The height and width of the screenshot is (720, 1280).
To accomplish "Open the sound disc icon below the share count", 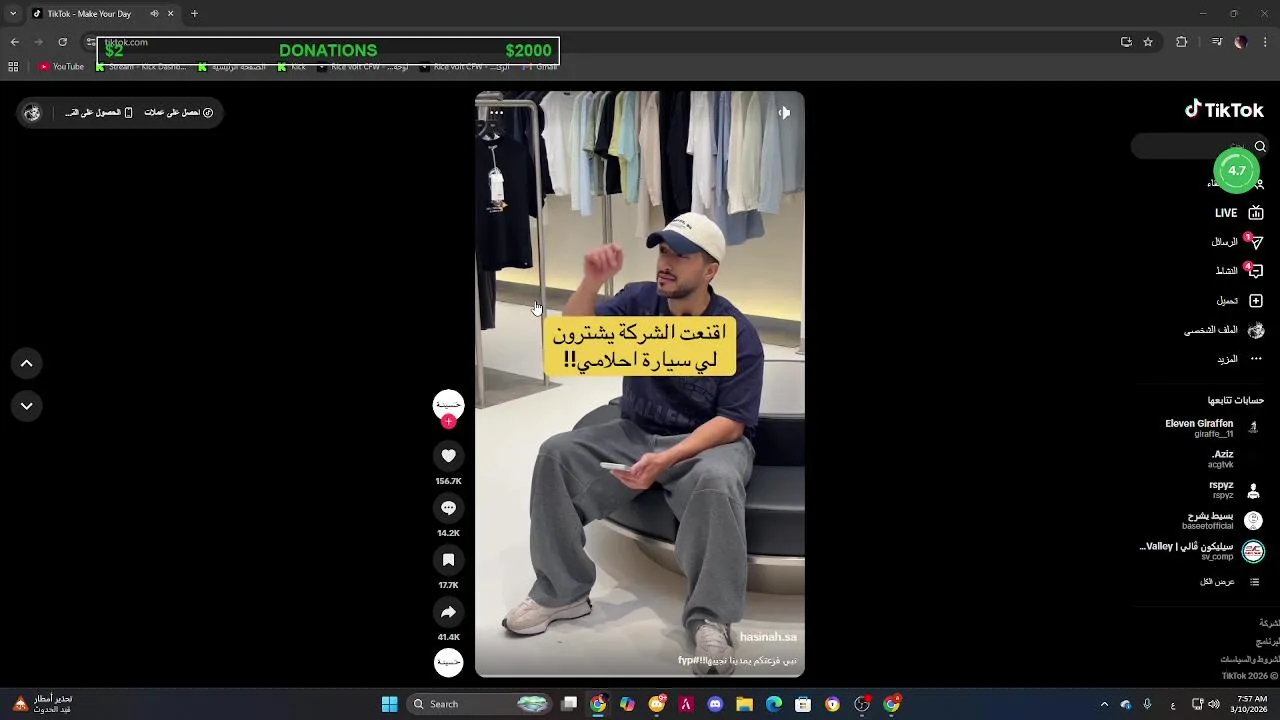I will (x=448, y=662).
